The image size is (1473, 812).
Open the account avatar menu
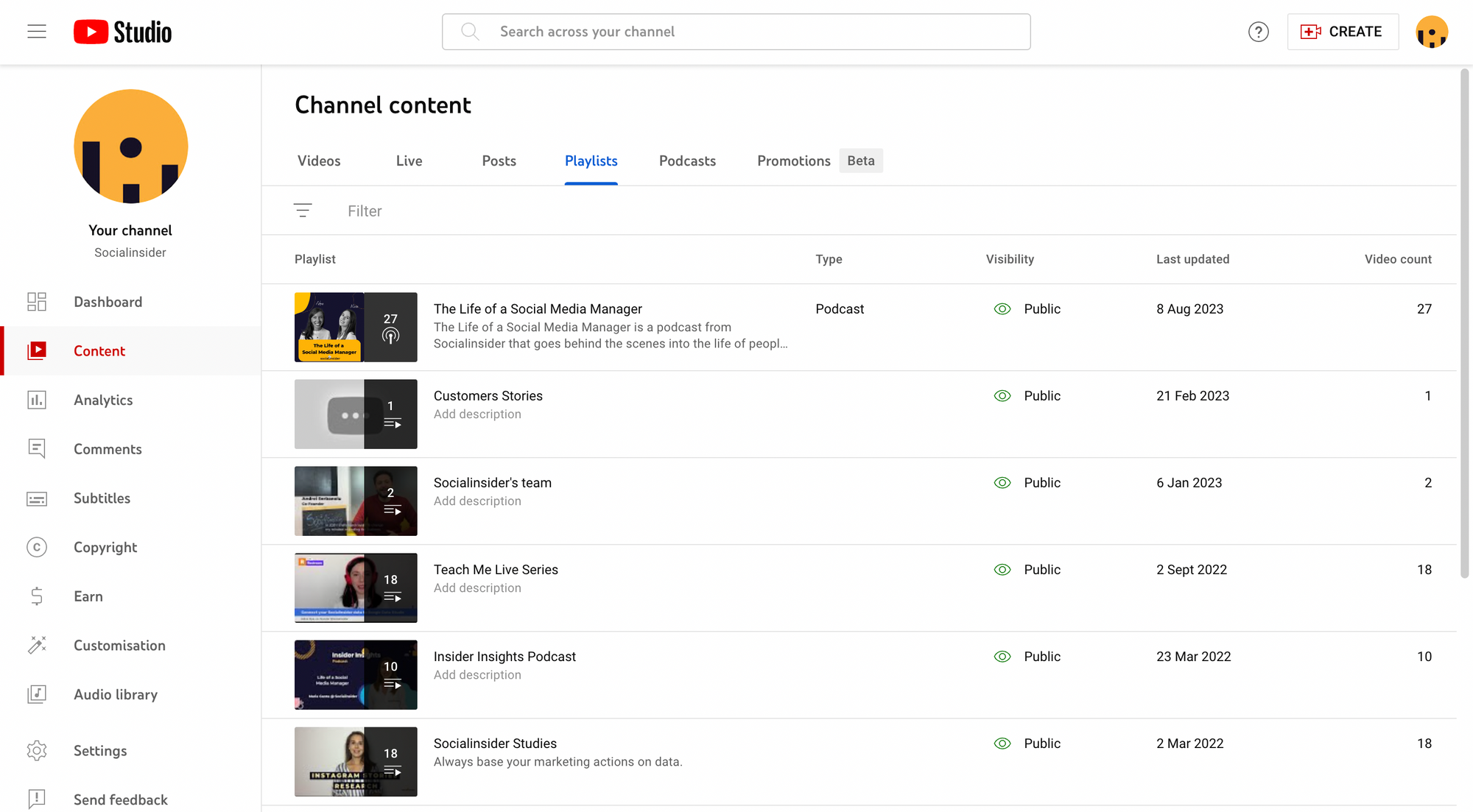click(x=1432, y=32)
